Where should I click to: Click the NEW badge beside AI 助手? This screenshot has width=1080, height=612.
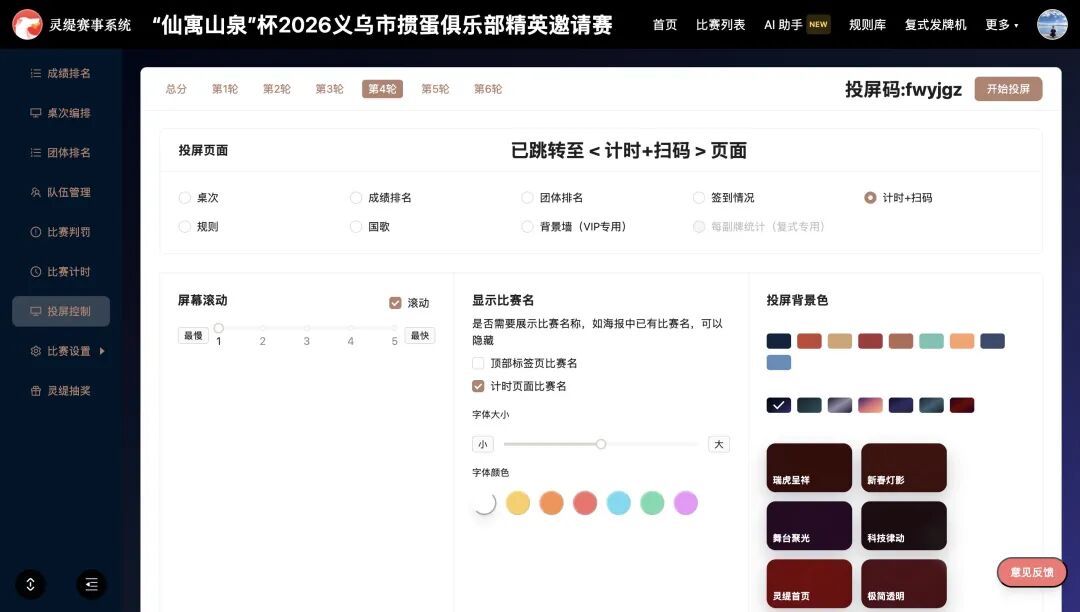(x=818, y=24)
